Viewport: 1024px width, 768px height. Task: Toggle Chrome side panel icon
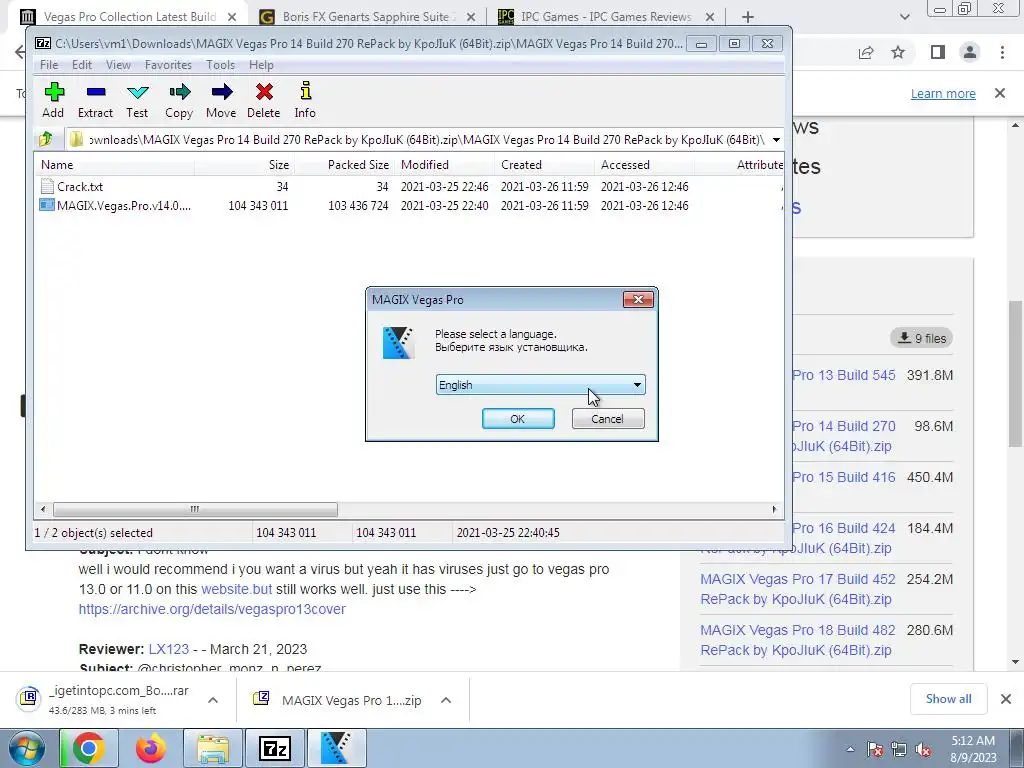pos(938,52)
